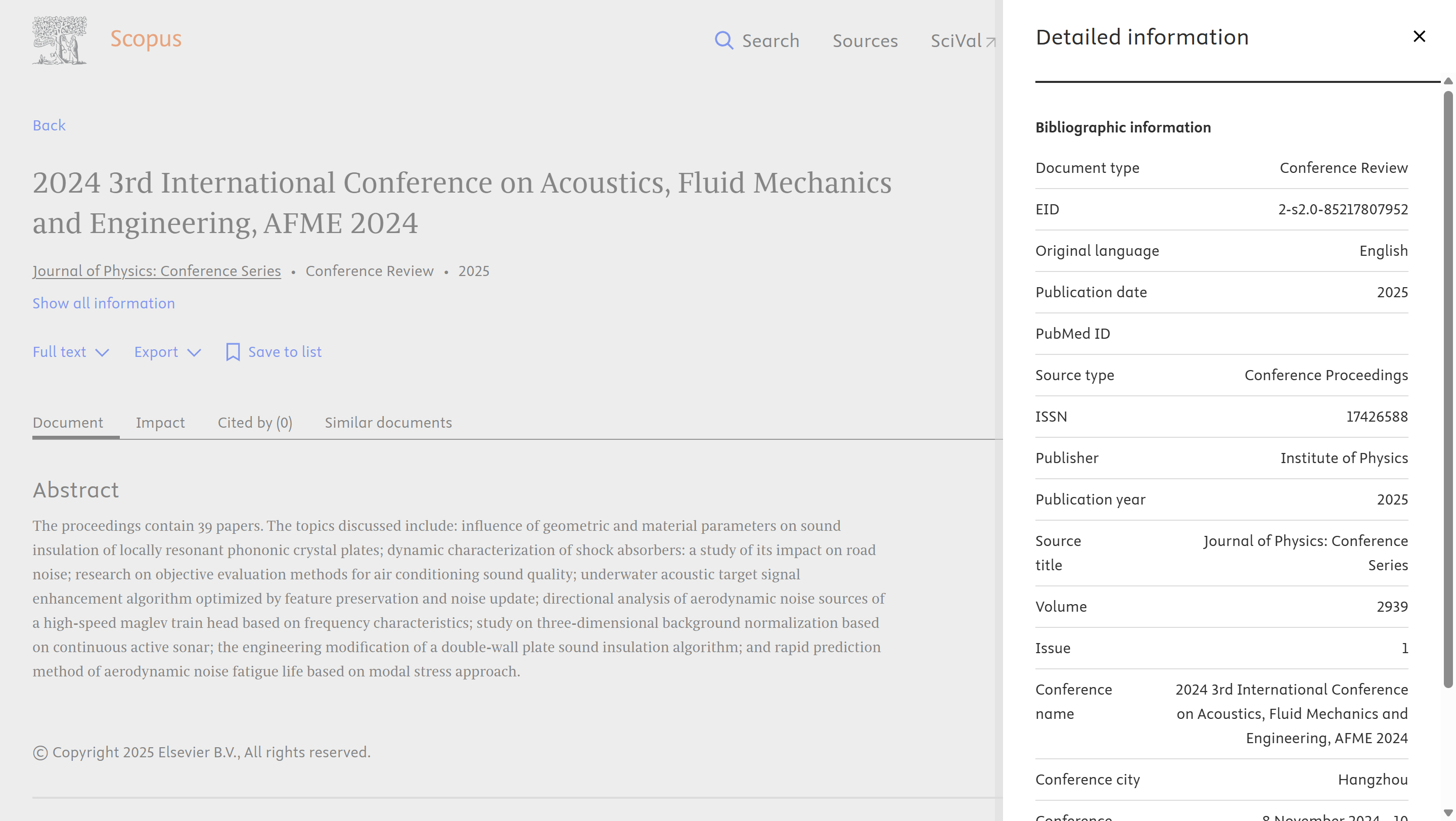Open the Sources navigation item

pyautogui.click(x=865, y=40)
